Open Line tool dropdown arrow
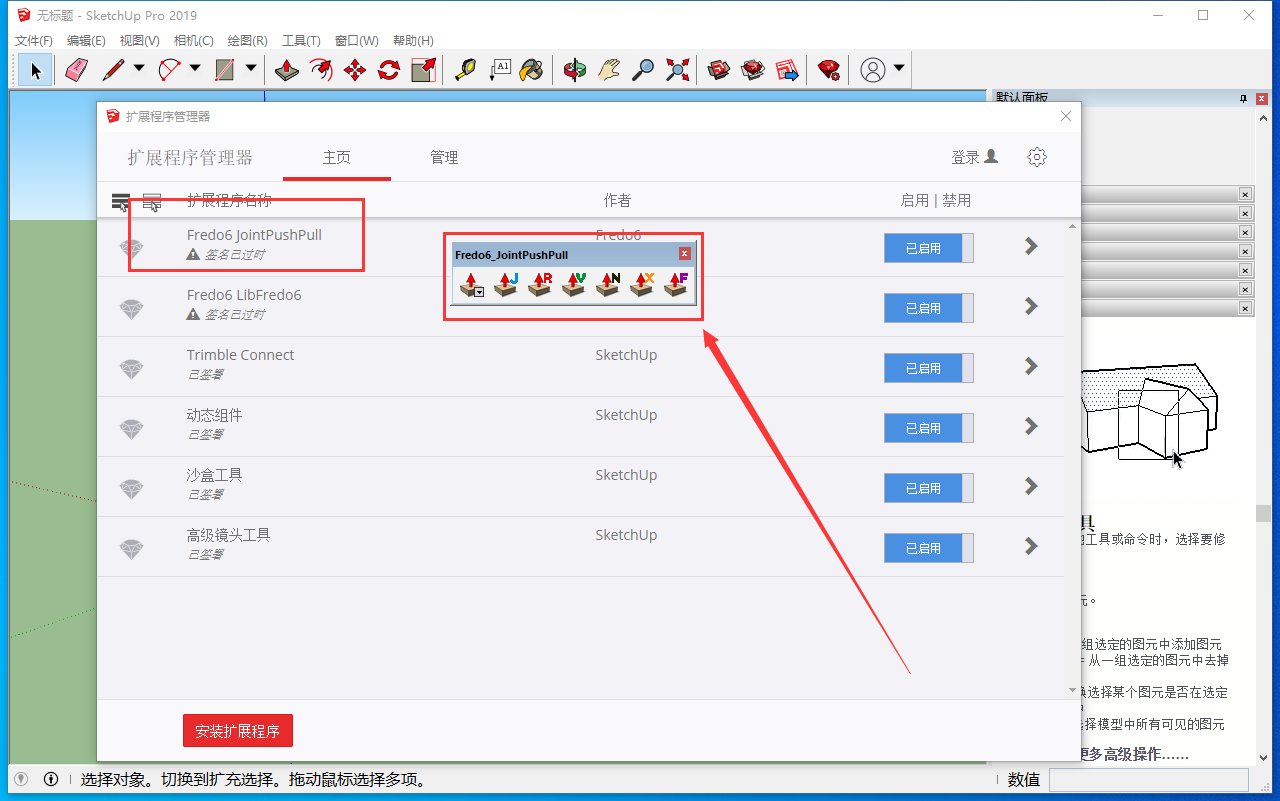 click(139, 69)
